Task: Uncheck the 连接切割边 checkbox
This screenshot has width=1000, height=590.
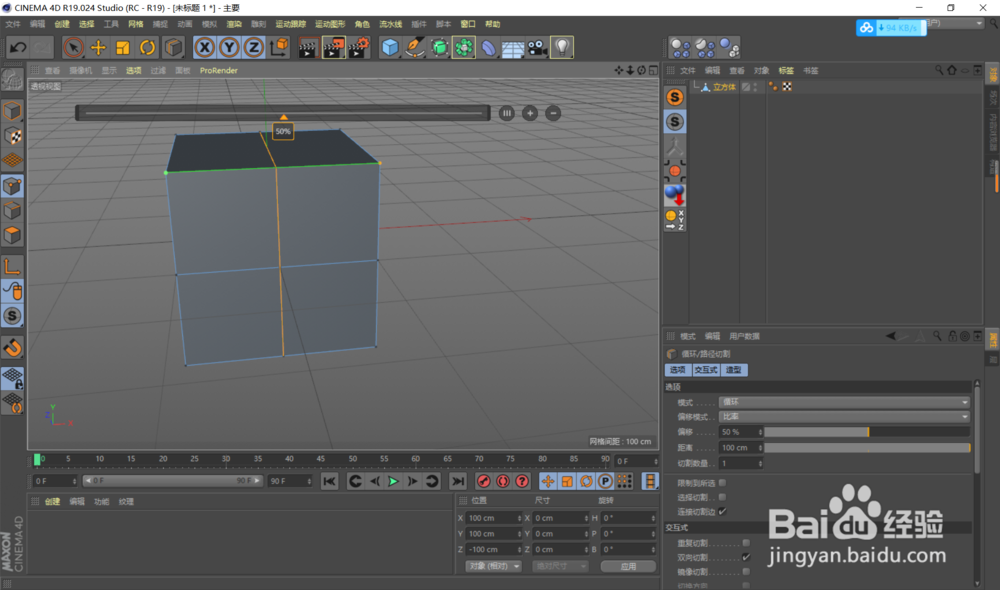Action: [x=721, y=513]
